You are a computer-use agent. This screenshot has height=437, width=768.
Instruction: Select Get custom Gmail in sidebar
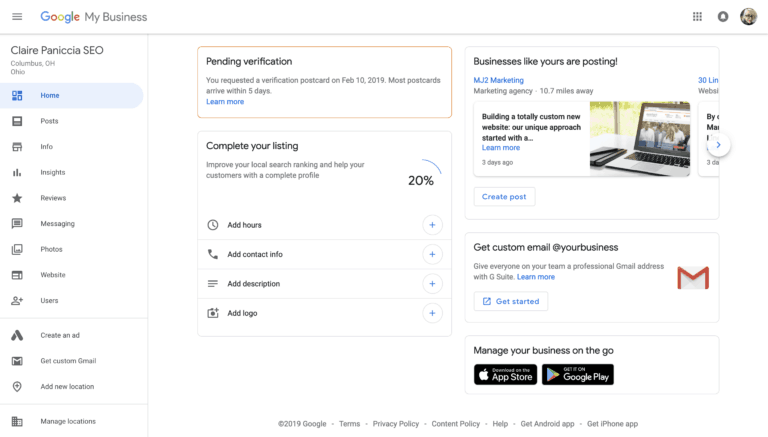point(72,361)
